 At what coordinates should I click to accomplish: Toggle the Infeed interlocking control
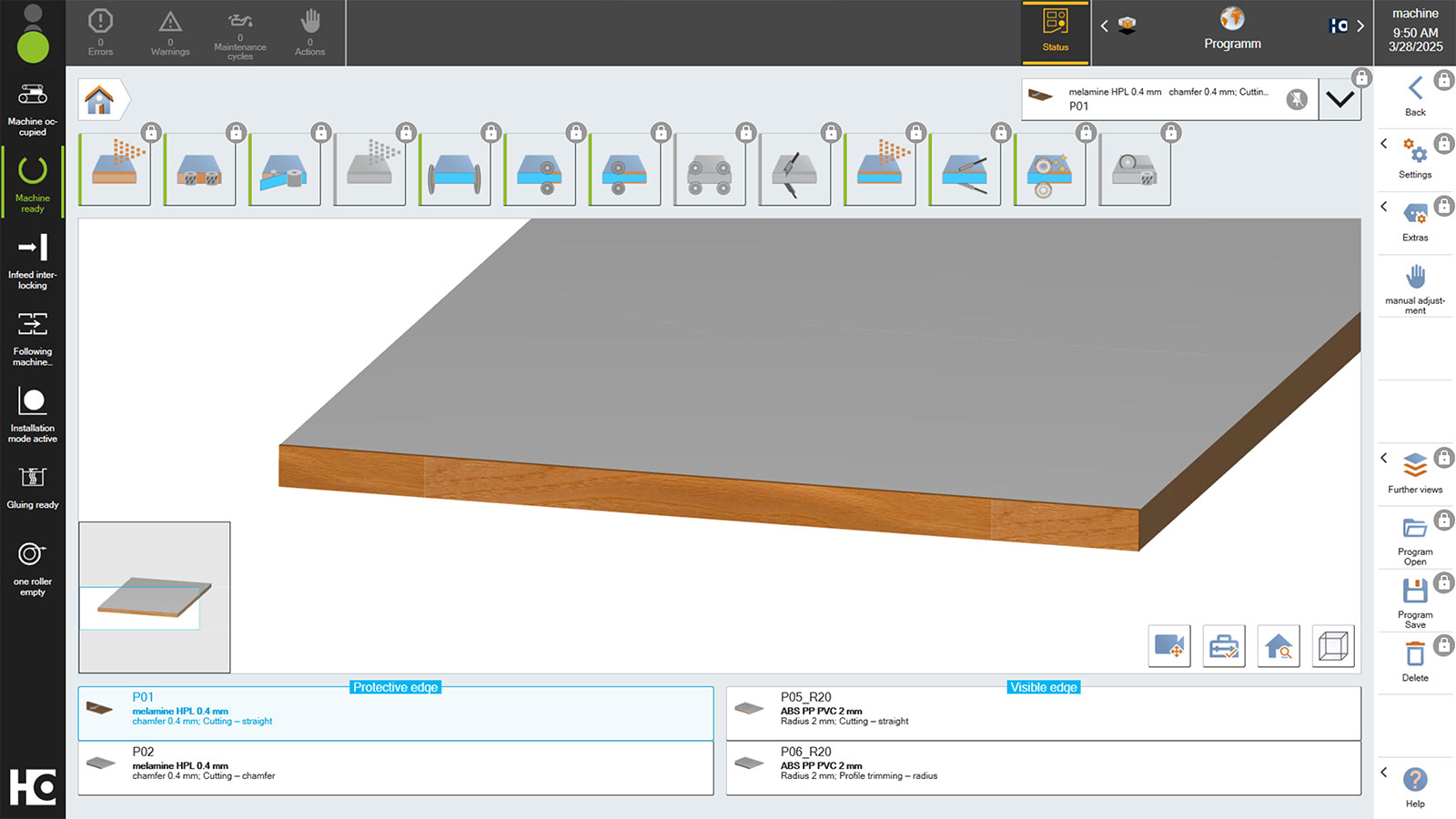[x=33, y=259]
